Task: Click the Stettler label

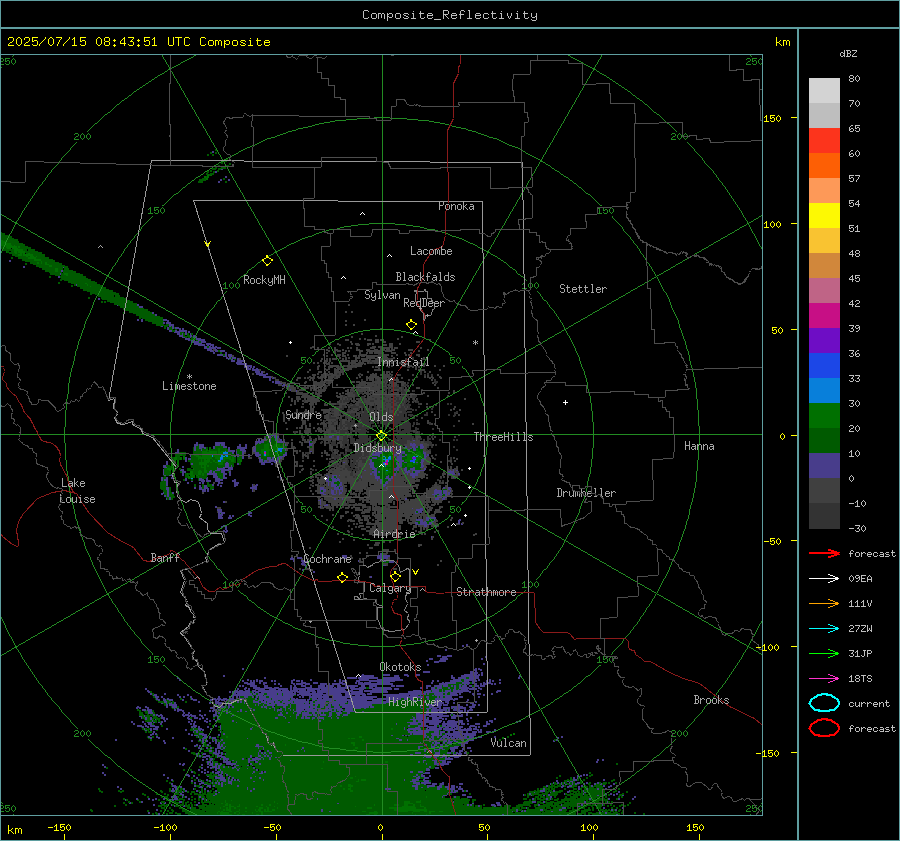Action: [x=583, y=289]
